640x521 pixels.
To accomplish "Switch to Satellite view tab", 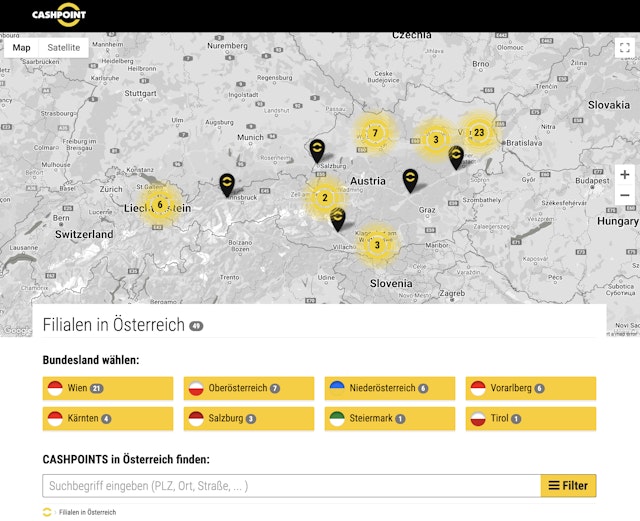I will [64, 48].
